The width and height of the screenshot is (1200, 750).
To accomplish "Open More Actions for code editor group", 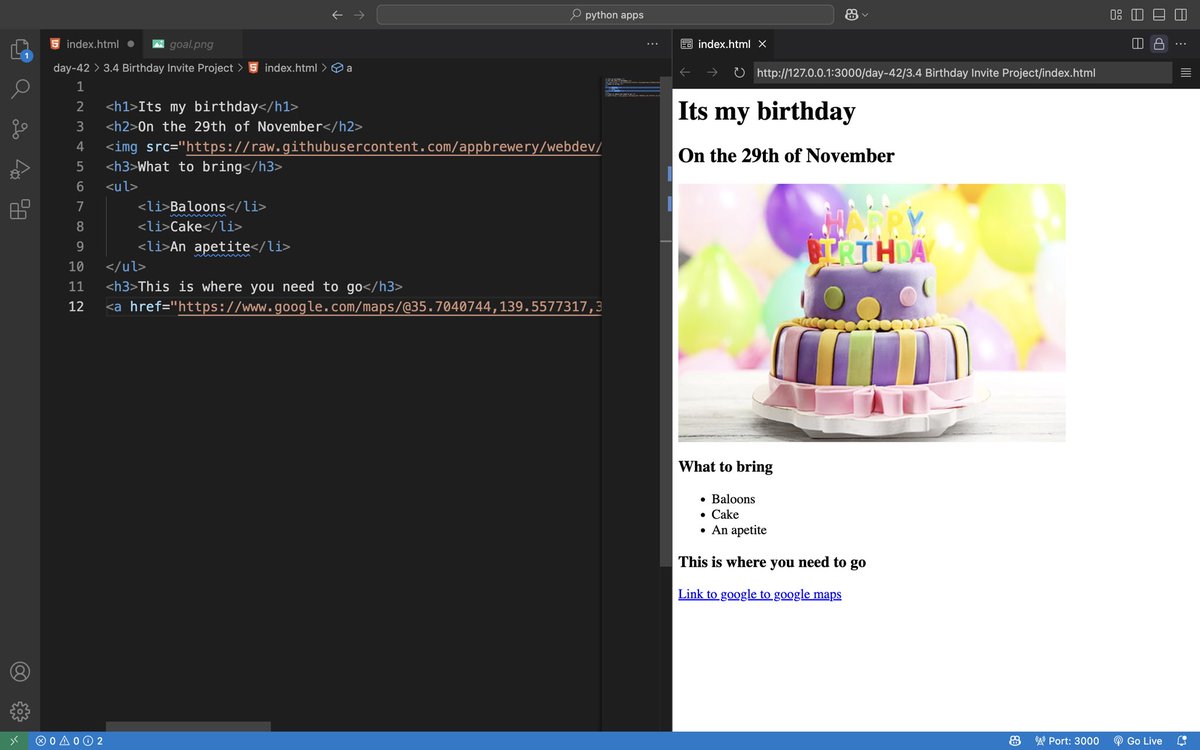I will tap(653, 44).
